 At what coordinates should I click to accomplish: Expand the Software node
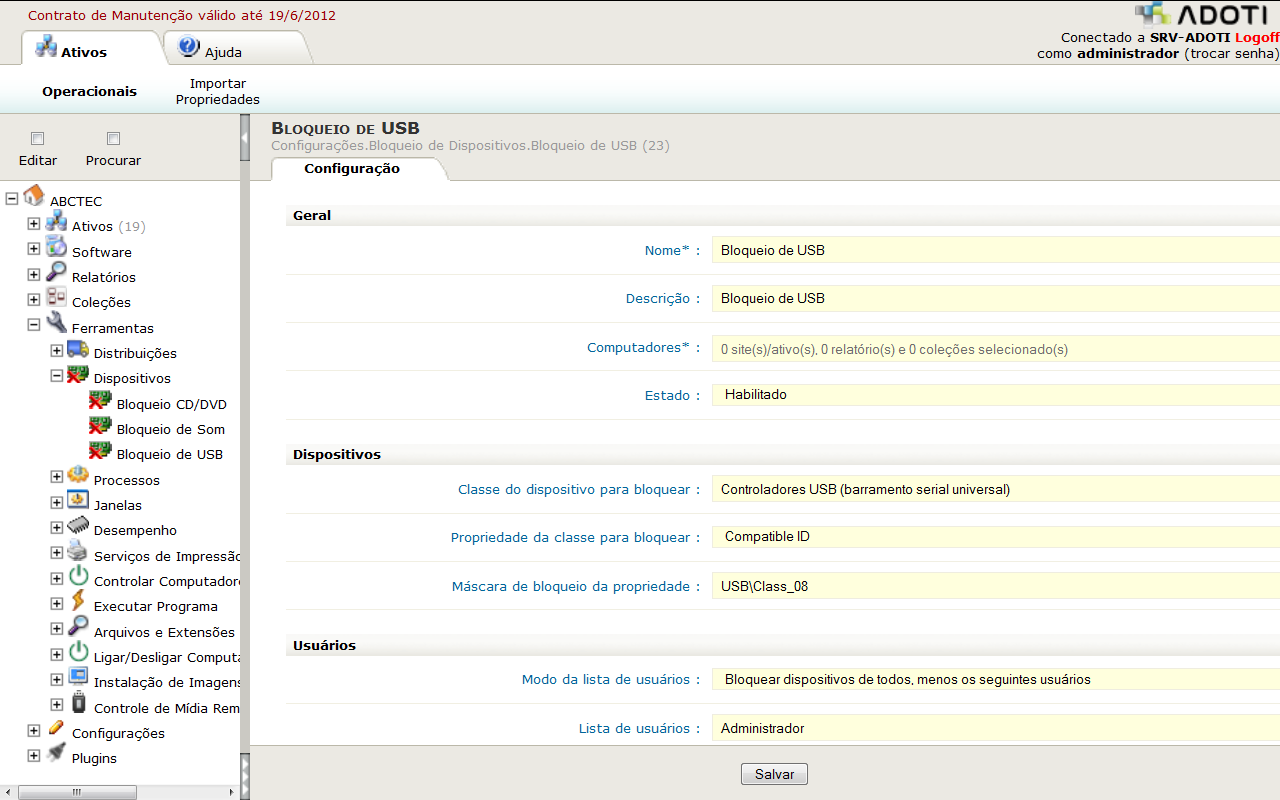[34, 249]
